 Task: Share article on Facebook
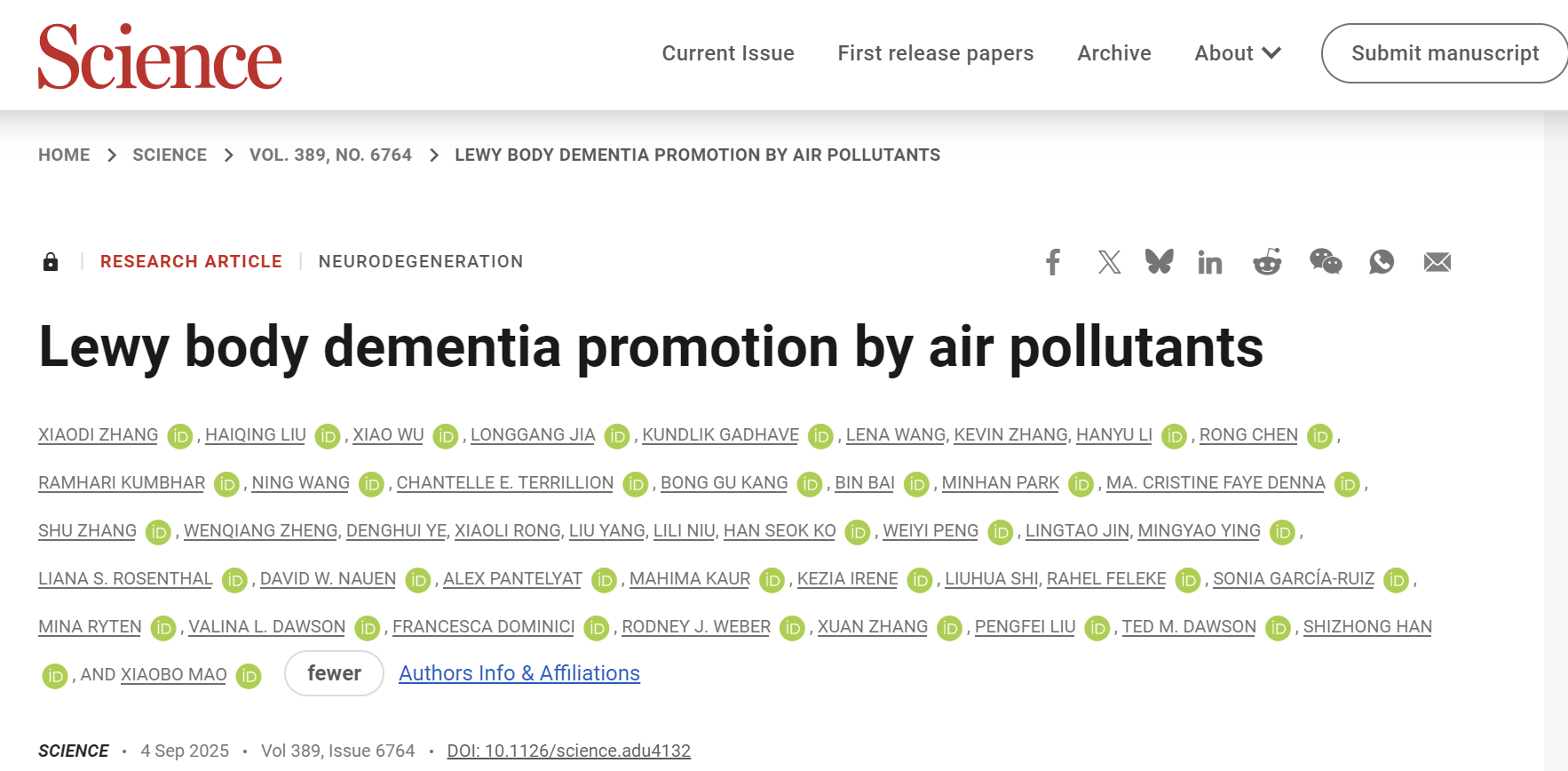(1053, 262)
